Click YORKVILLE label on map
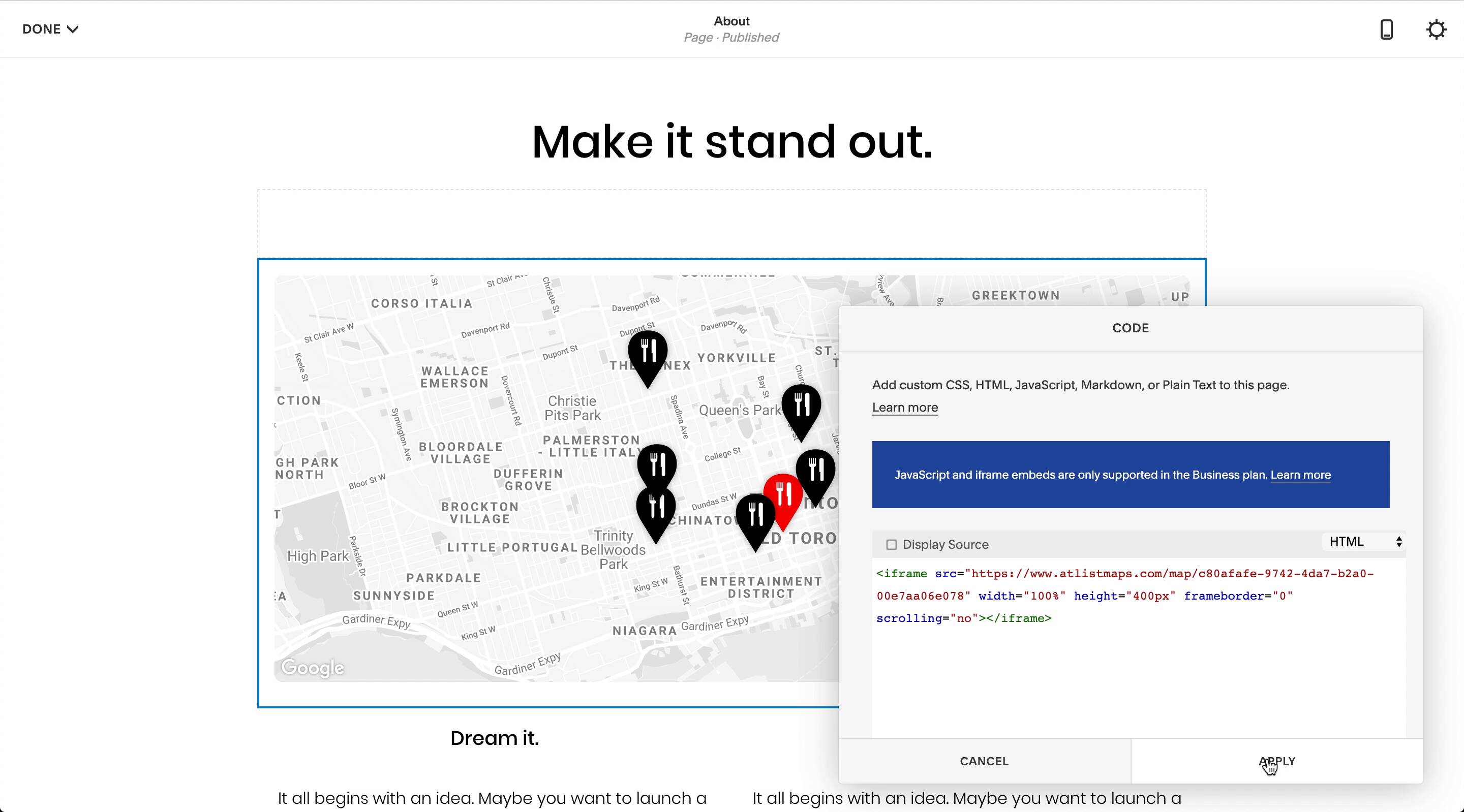The height and width of the screenshot is (812, 1464). click(737, 358)
